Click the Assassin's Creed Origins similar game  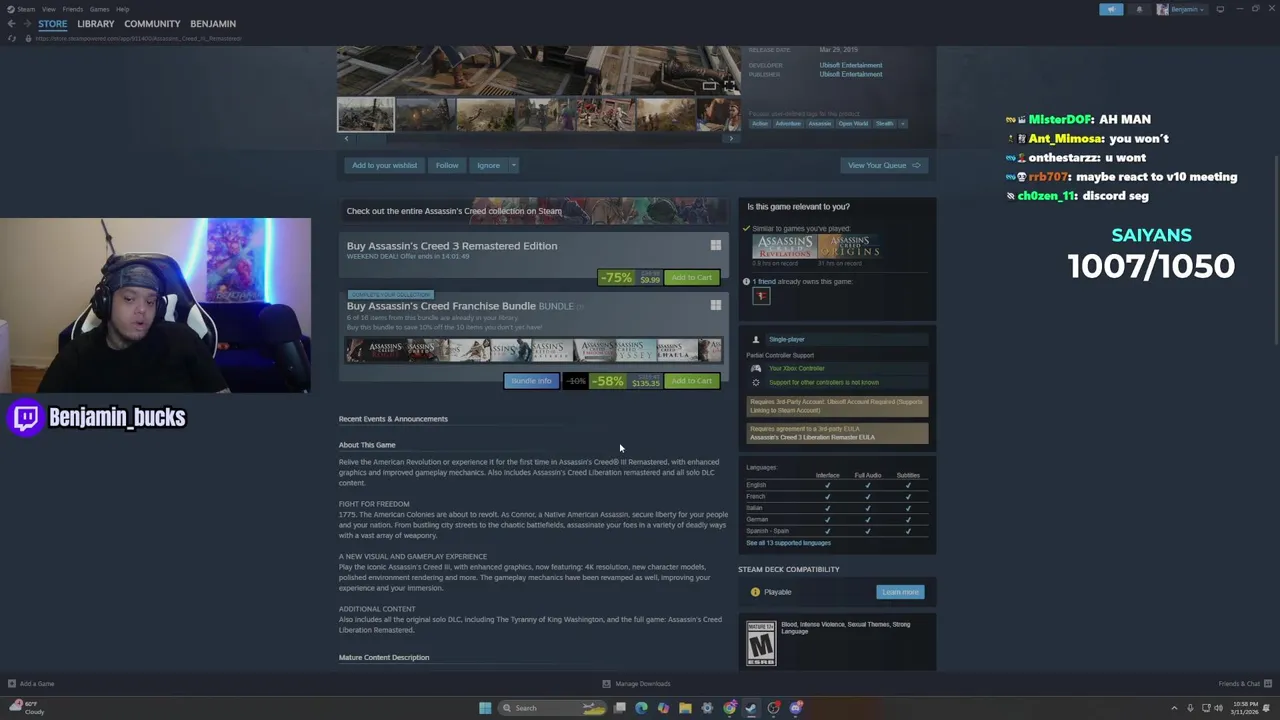click(x=849, y=247)
